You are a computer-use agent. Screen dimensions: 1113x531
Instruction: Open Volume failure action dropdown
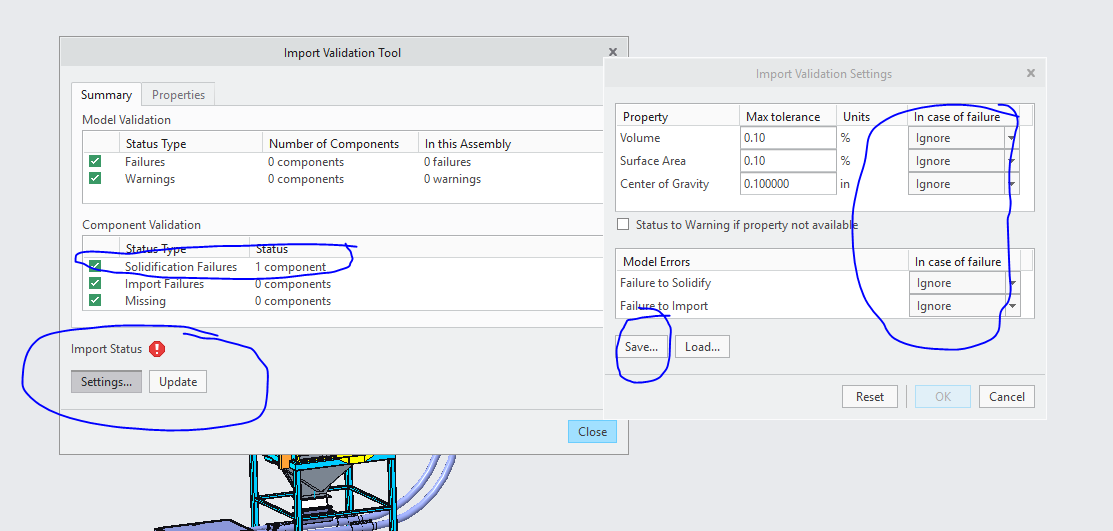(x=1012, y=138)
